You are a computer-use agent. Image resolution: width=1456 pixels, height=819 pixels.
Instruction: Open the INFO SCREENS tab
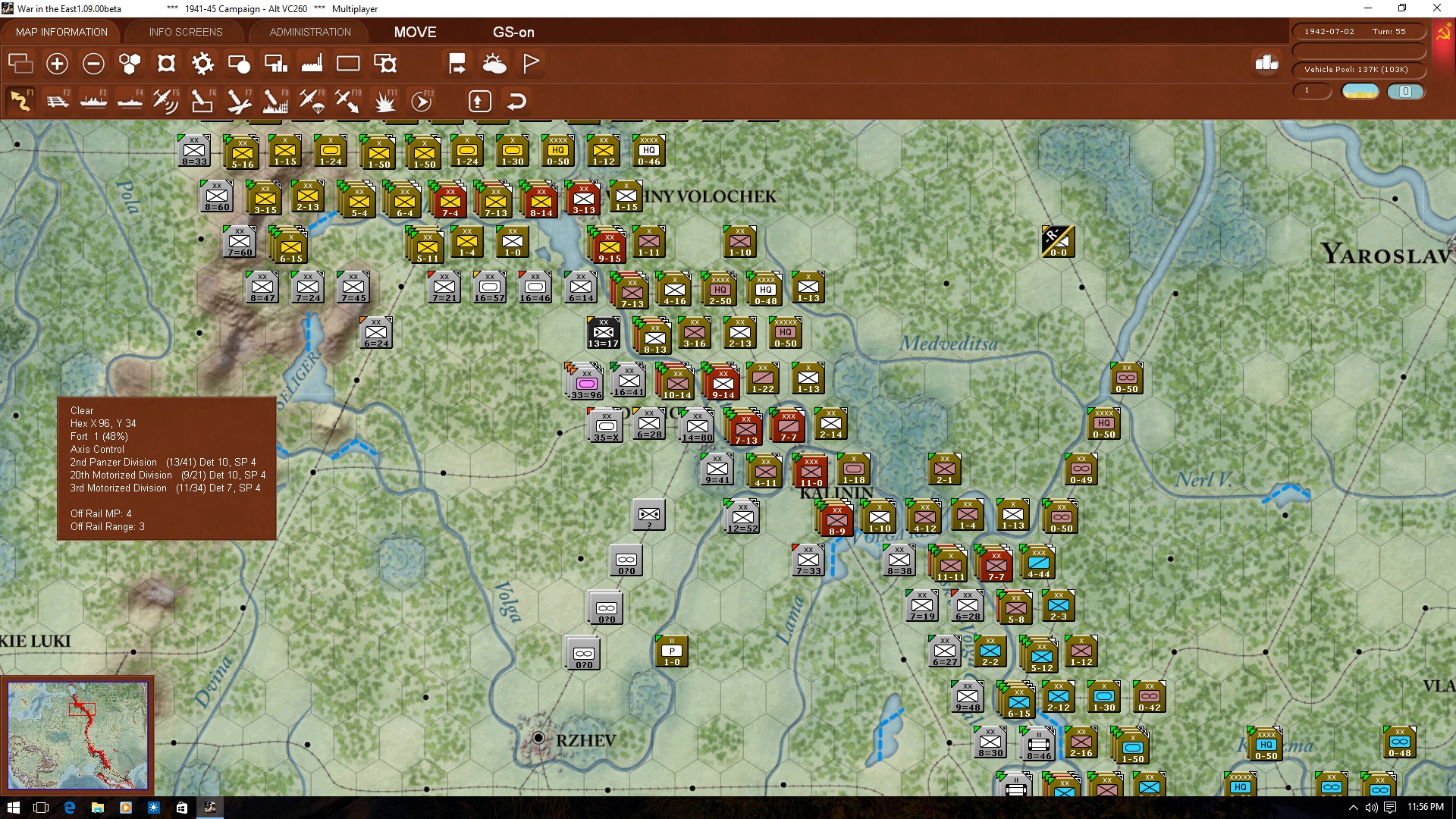[x=186, y=32]
